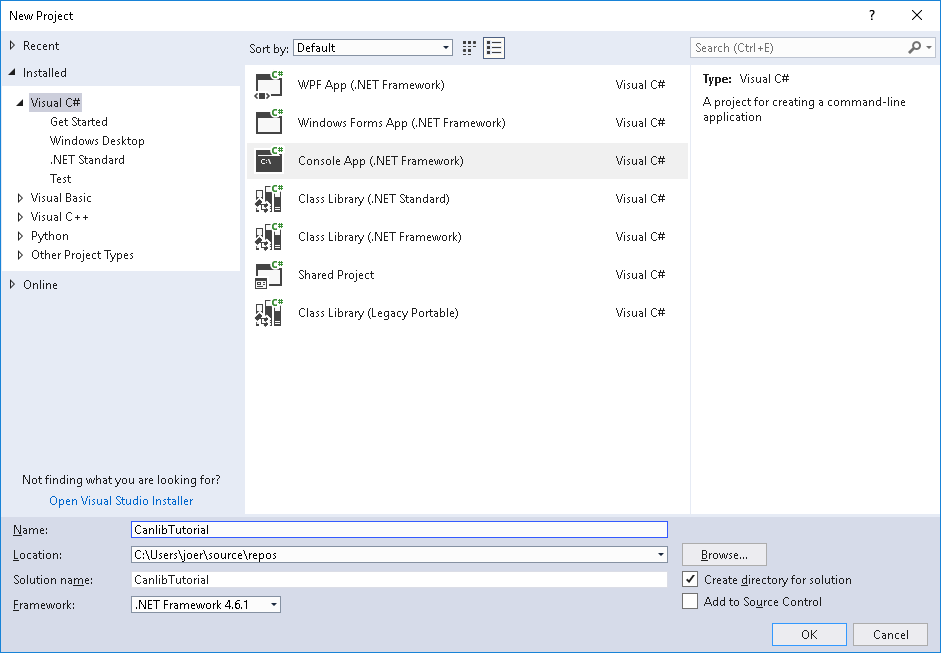Select the .NET Standard category
Screen dimensions: 941x653
(x=87, y=160)
